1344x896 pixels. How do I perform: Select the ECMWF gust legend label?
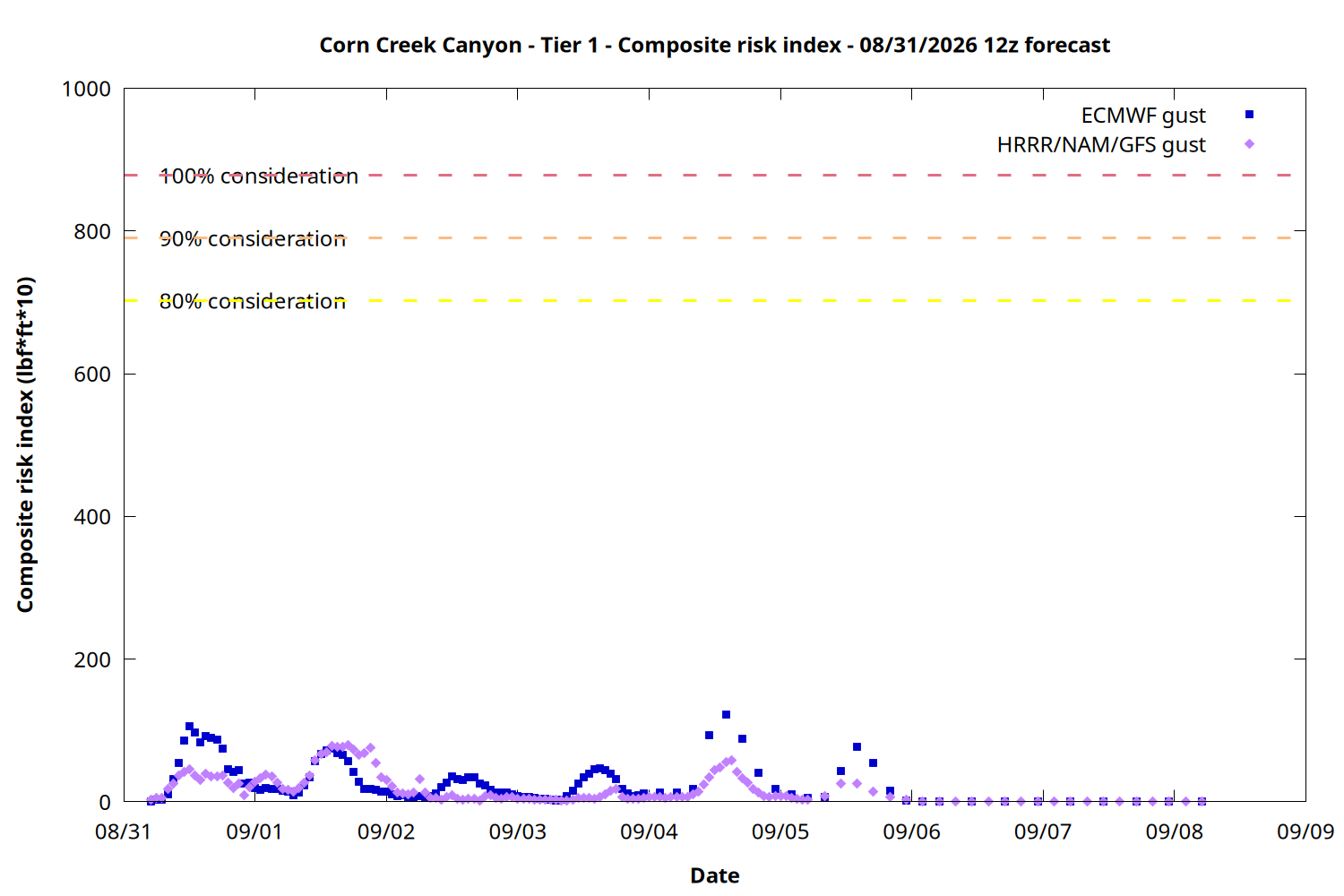pyautogui.click(x=1143, y=116)
